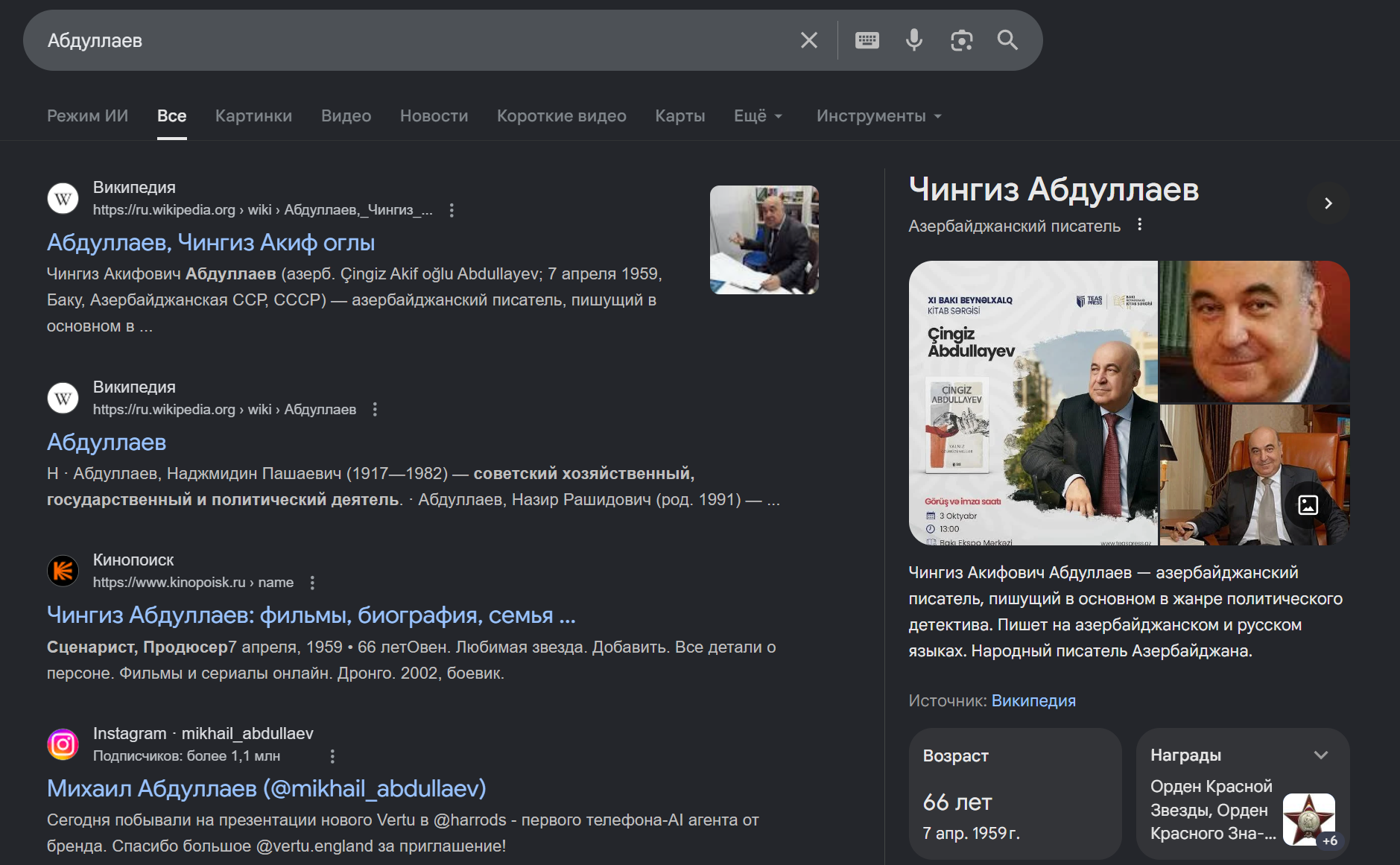Open the on-screen keyboard input tool
The width and height of the screenshot is (1400, 865).
pyautogui.click(x=867, y=40)
